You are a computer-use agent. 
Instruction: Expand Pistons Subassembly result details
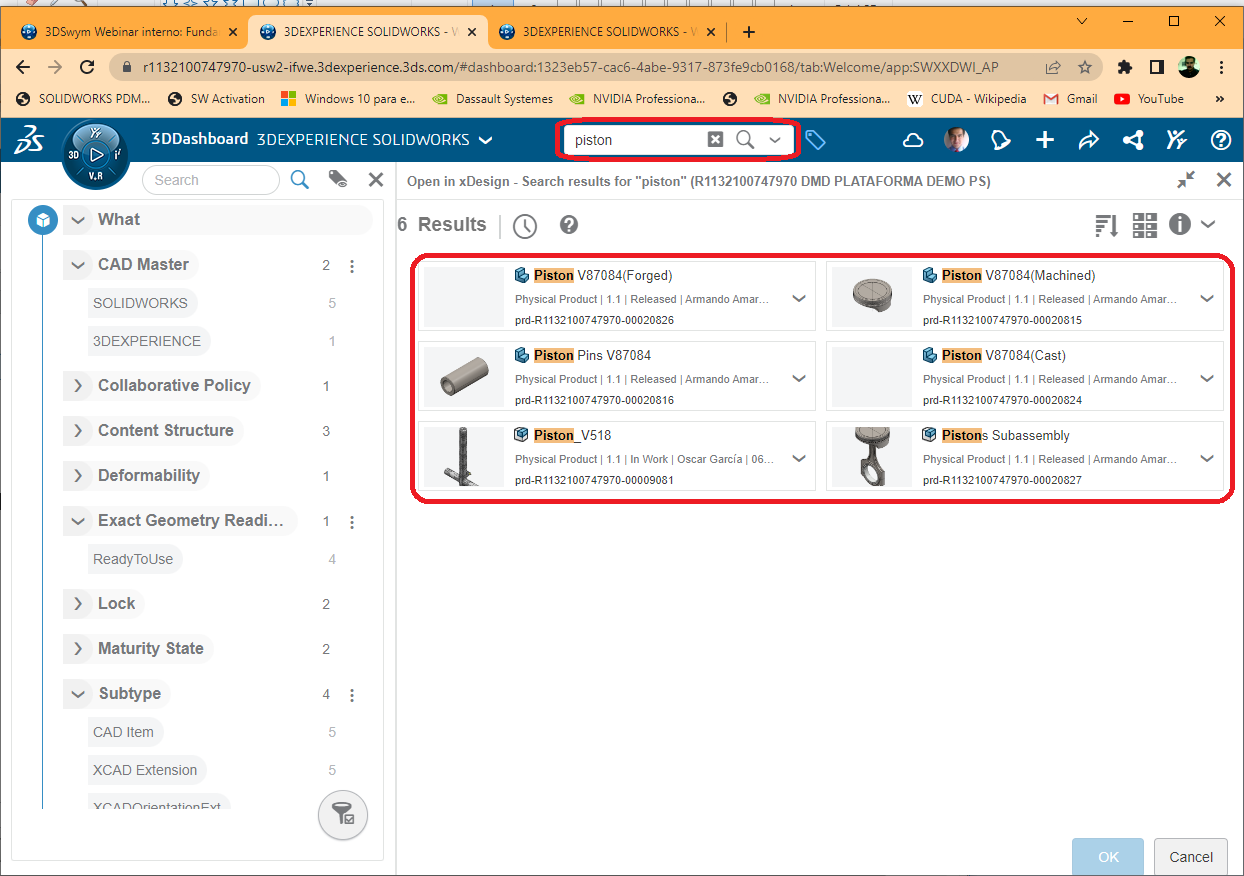point(1207,458)
